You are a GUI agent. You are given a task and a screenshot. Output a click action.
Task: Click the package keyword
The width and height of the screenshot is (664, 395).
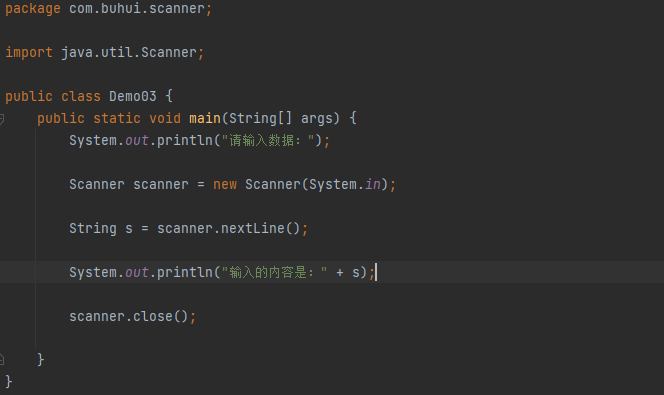tap(33, 8)
